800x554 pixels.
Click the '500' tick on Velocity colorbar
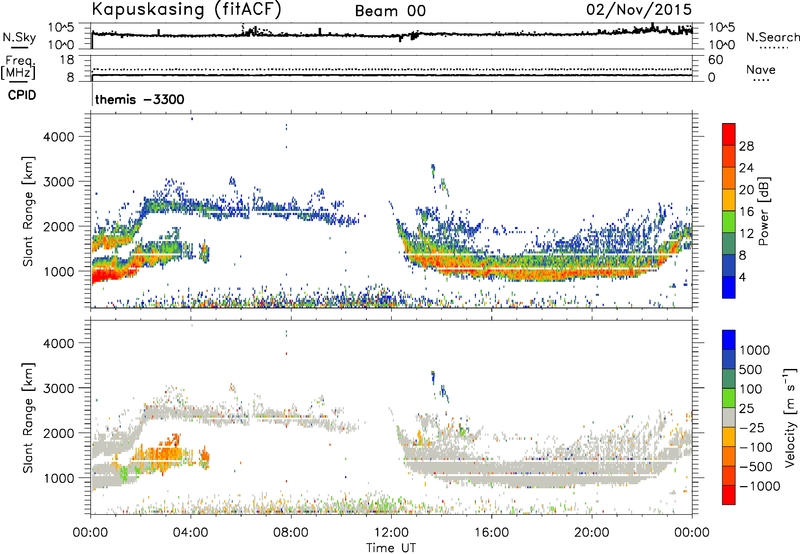tap(750, 369)
